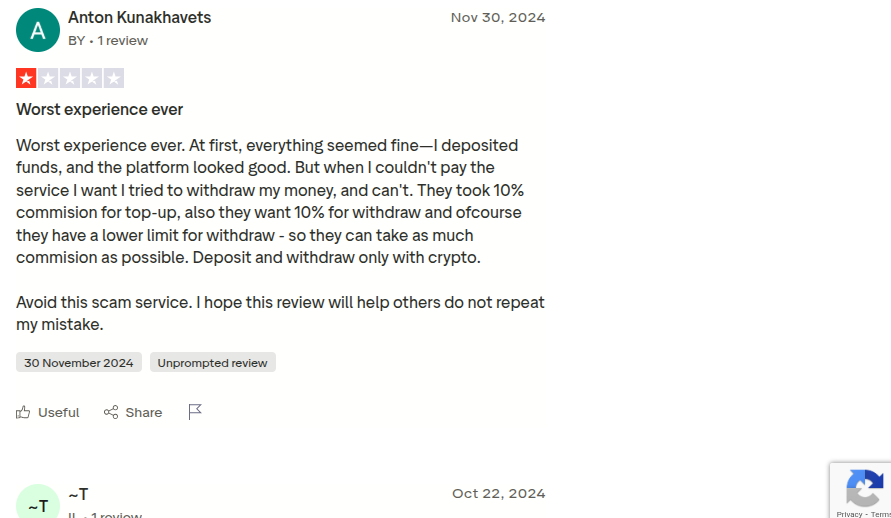Open the "Worst experience ever" review title
Viewport: 891px width, 518px height.
[x=100, y=109]
